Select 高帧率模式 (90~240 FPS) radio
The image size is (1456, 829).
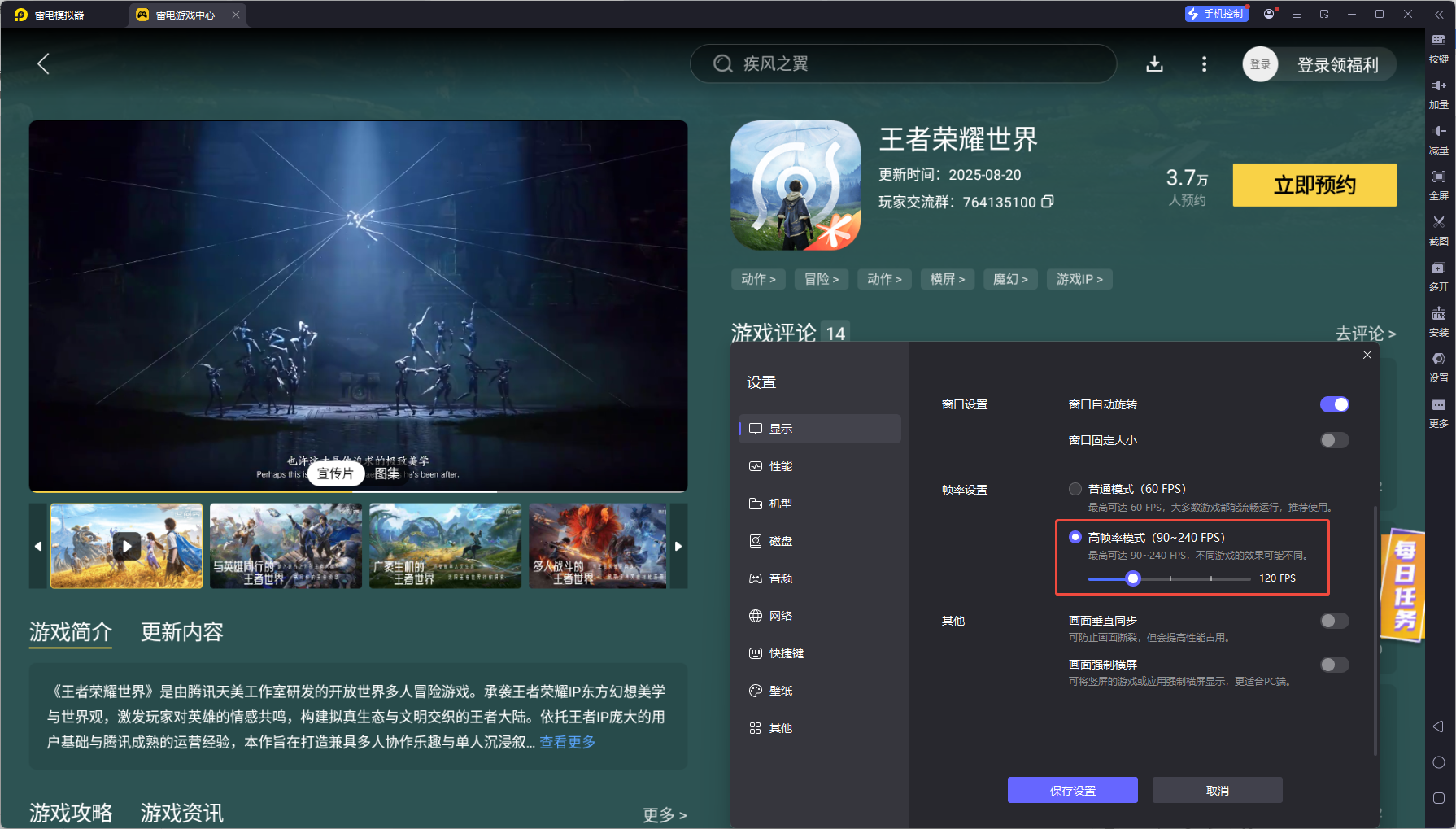[1075, 537]
